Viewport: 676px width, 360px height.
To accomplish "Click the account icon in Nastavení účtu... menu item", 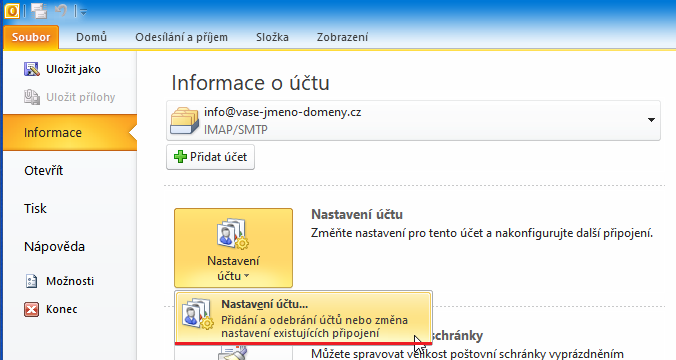I will (x=197, y=314).
